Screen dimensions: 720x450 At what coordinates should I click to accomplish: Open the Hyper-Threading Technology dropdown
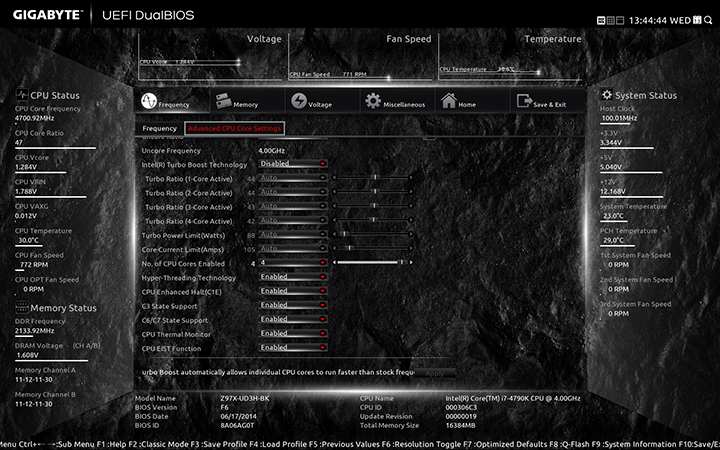(x=293, y=277)
